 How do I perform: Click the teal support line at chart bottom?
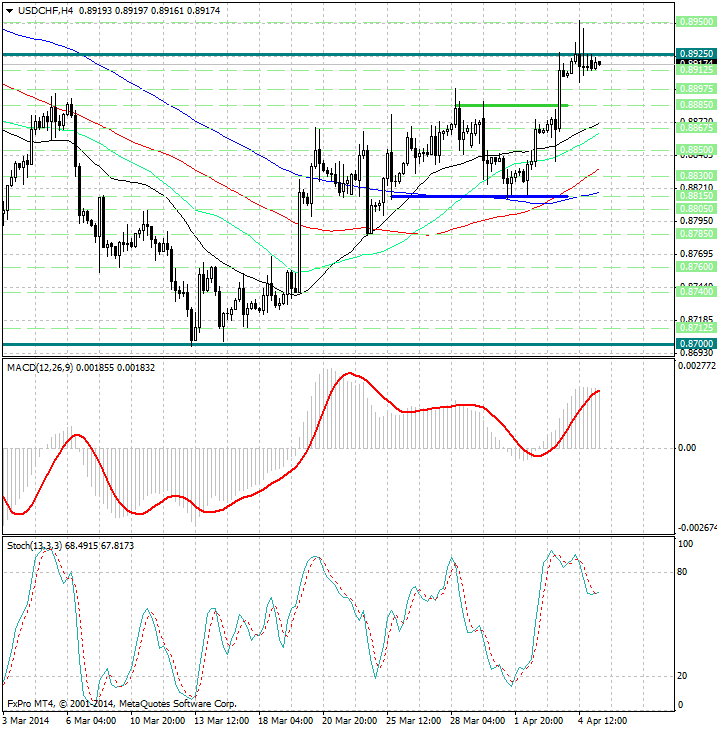pyautogui.click(x=300, y=344)
